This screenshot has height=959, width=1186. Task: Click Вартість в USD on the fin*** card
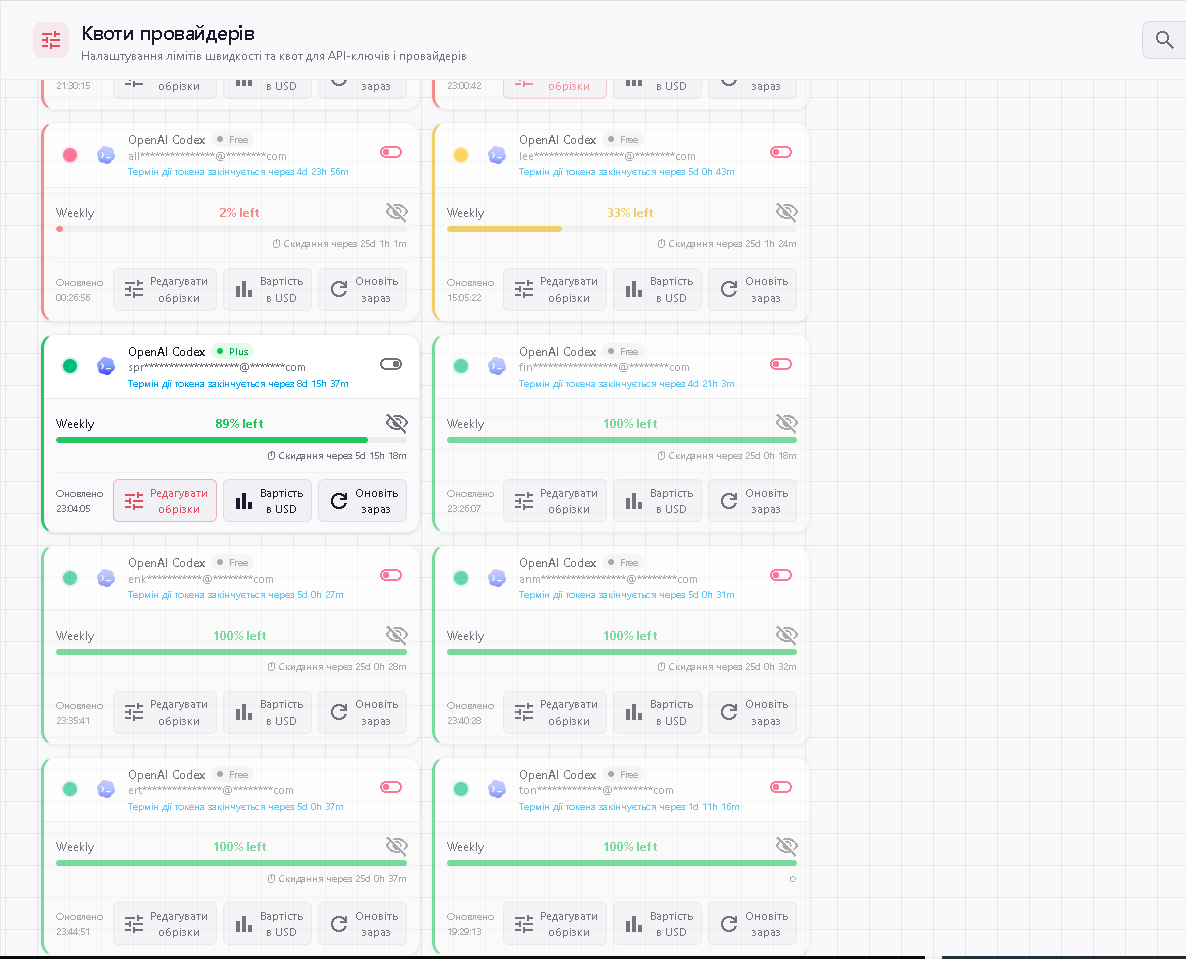[657, 501]
